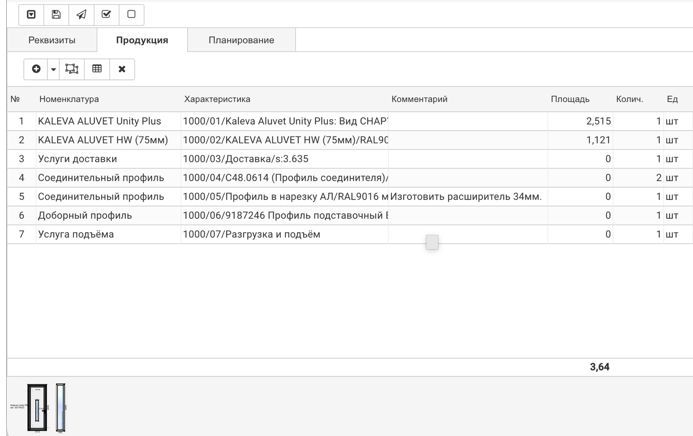693x436 pixels.
Task: Click area value 2,515
Action: pyautogui.click(x=598, y=121)
